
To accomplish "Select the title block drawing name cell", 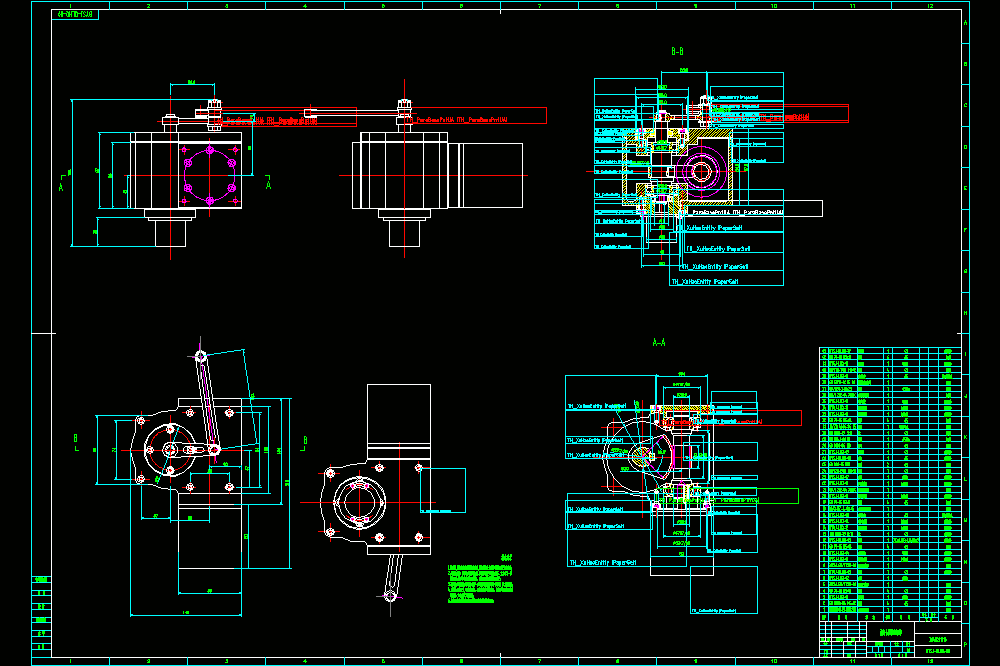I will [x=890, y=632].
